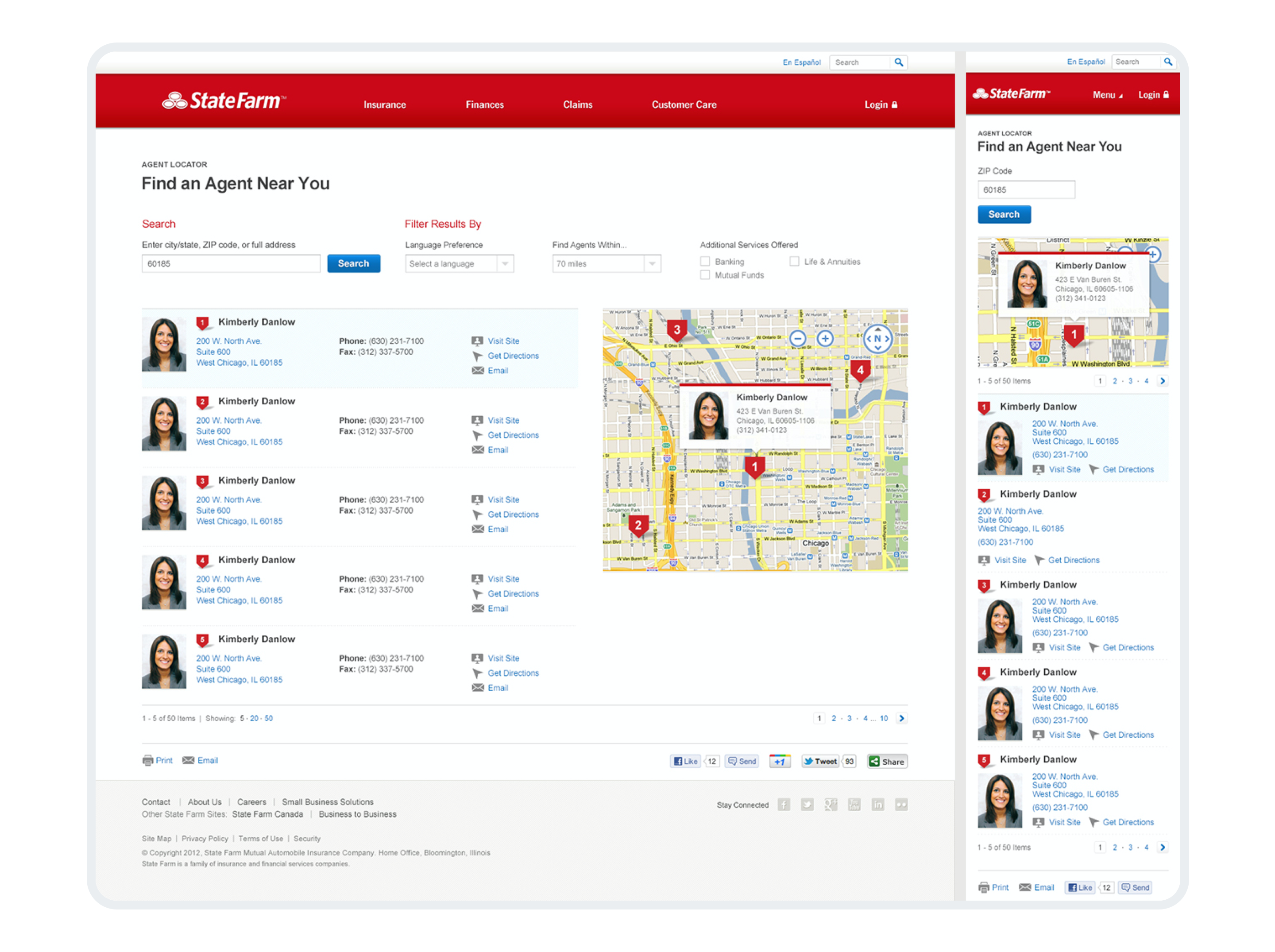1275x952 pixels.
Task: Select map pin number 3 on desktop map
Action: (x=677, y=331)
